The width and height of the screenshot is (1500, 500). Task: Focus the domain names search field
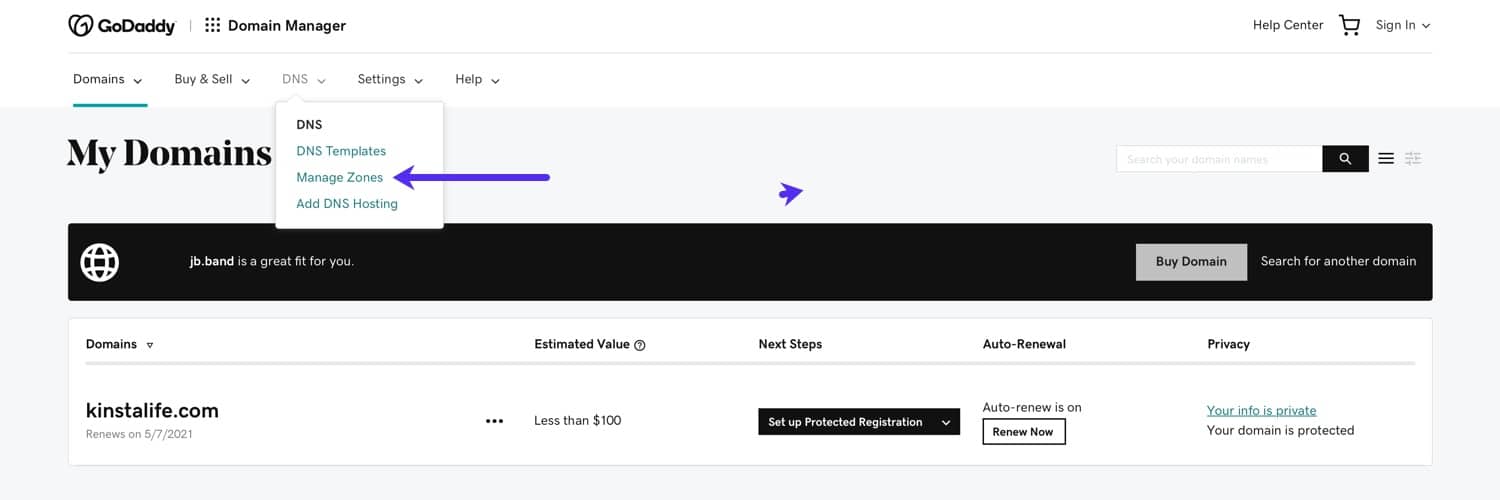click(x=1218, y=159)
